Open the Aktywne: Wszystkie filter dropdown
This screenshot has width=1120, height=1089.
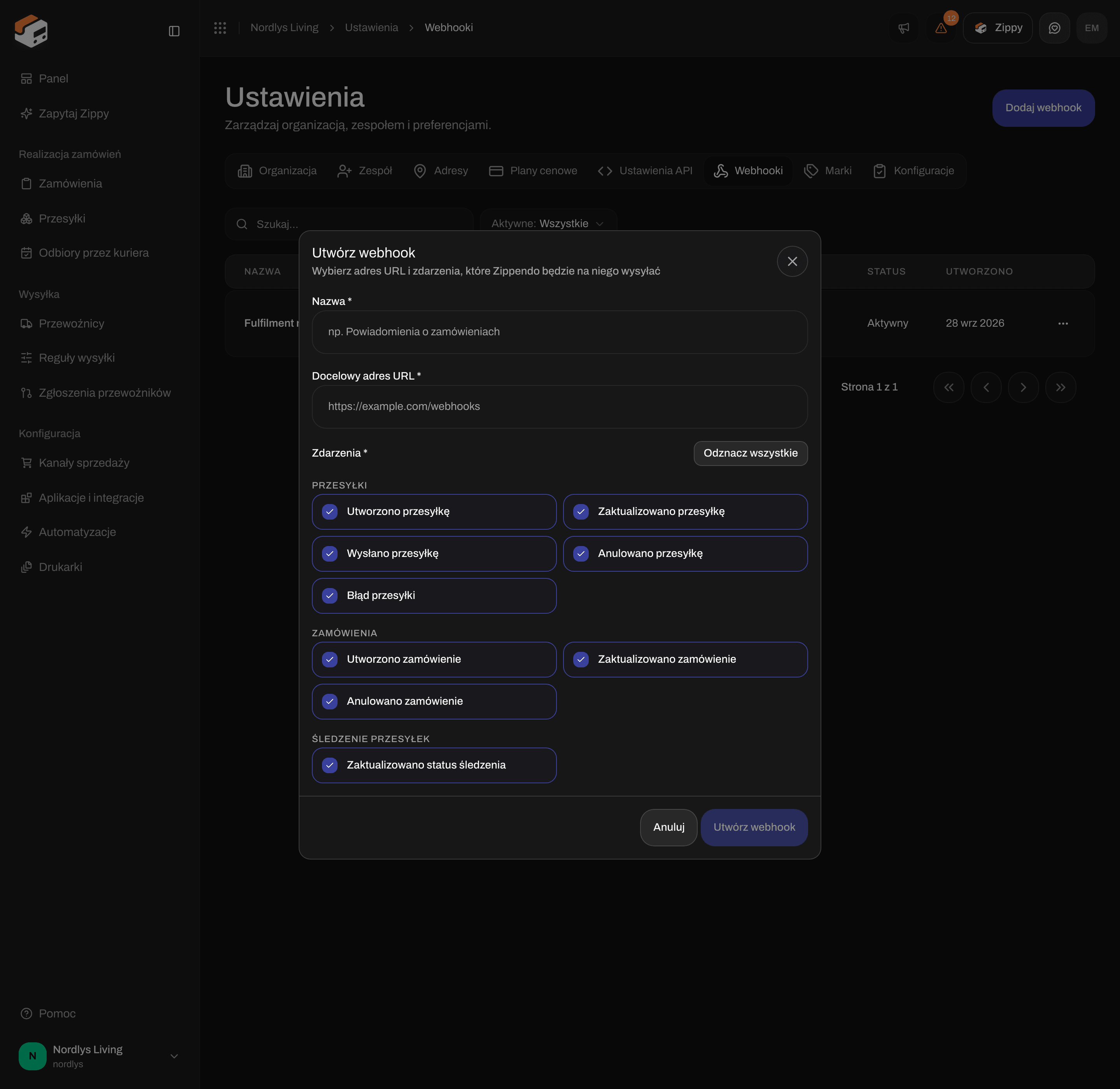coord(548,223)
